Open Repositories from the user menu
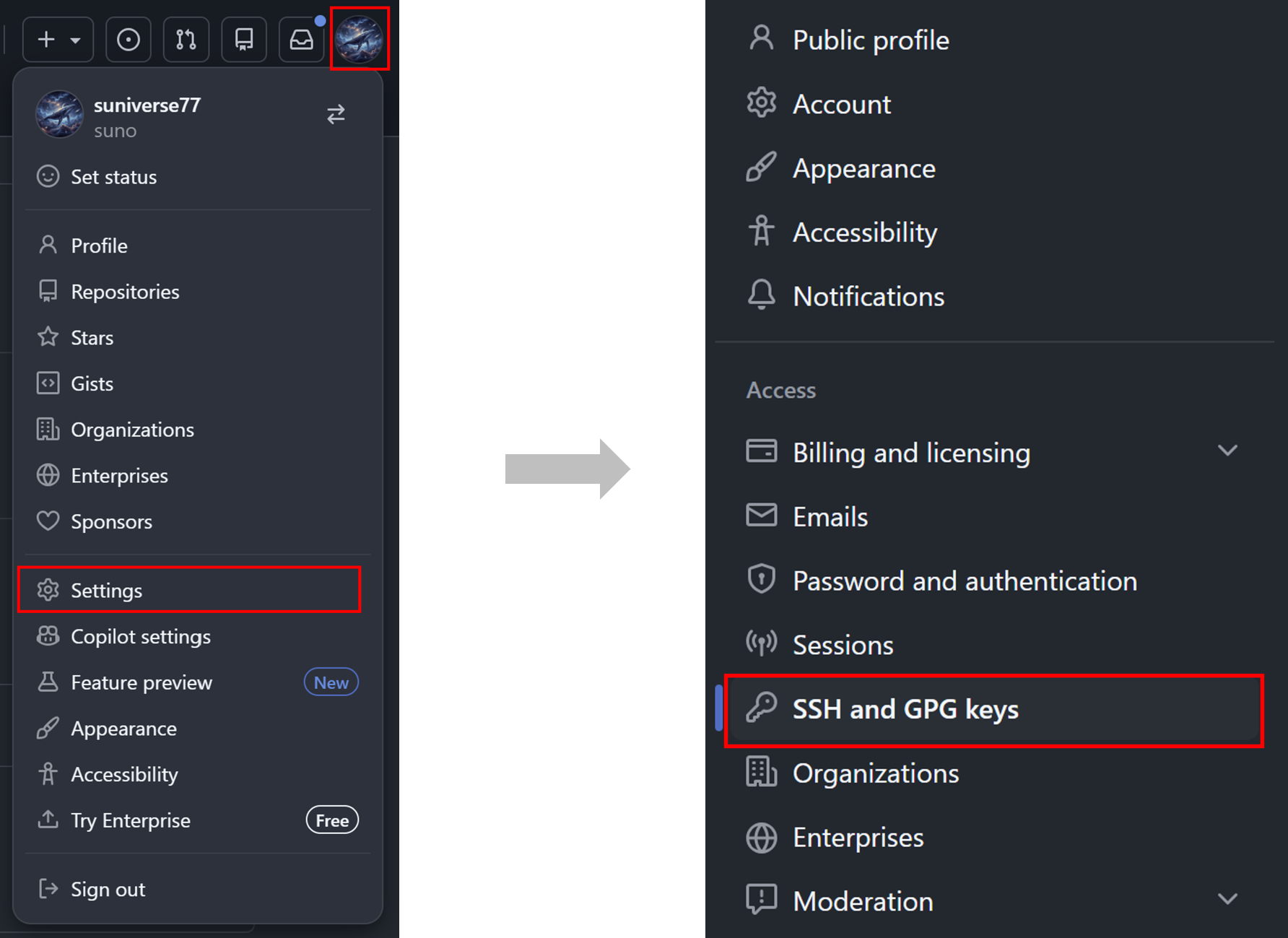The image size is (1288, 938). tap(198, 292)
